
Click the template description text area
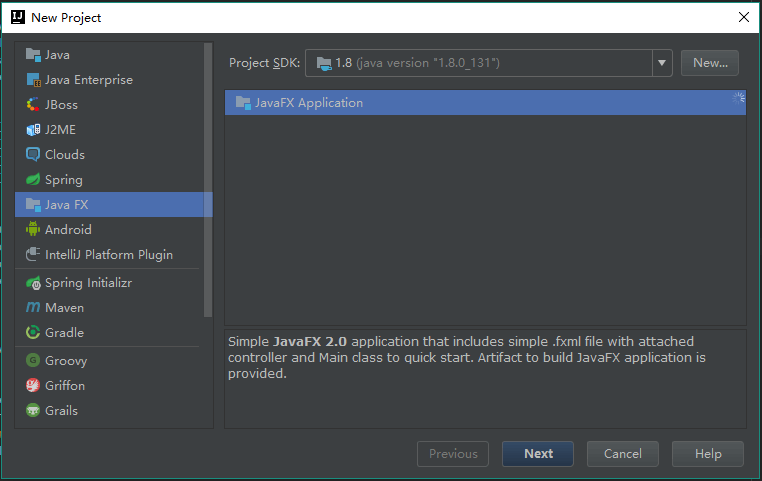485,379
